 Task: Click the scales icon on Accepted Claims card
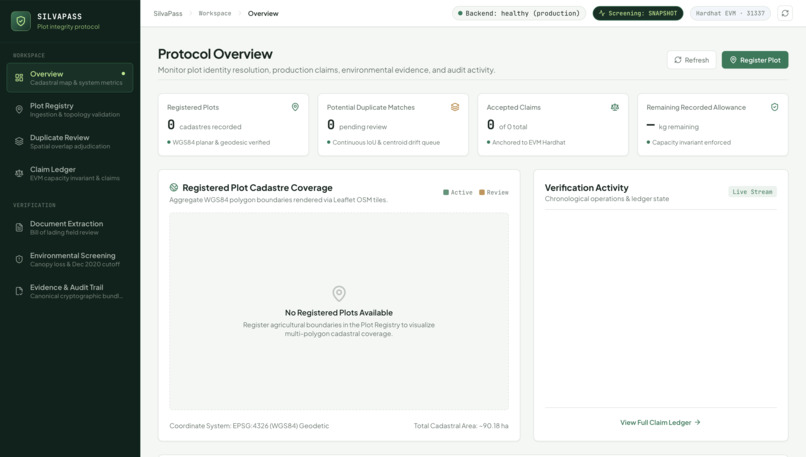coord(615,107)
